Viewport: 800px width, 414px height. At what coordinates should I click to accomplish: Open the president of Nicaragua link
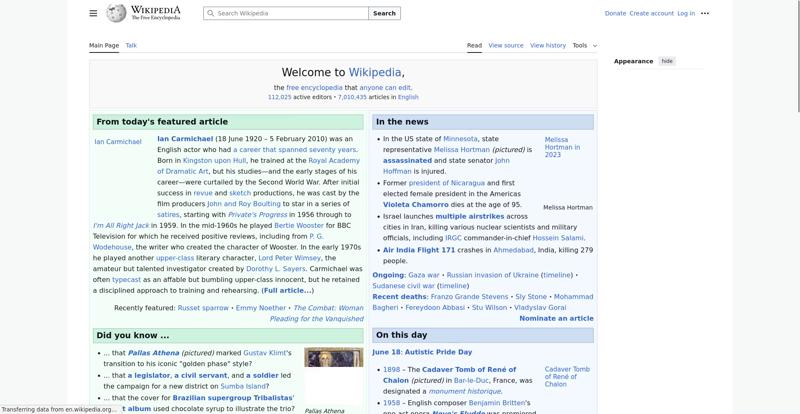click(x=446, y=183)
